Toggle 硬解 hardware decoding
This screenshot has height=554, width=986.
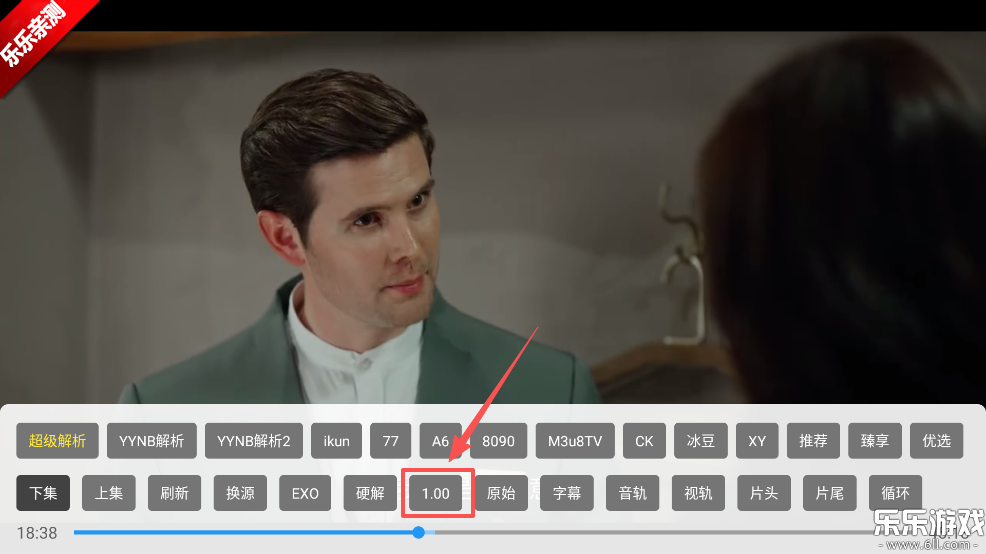pyautogui.click(x=370, y=493)
